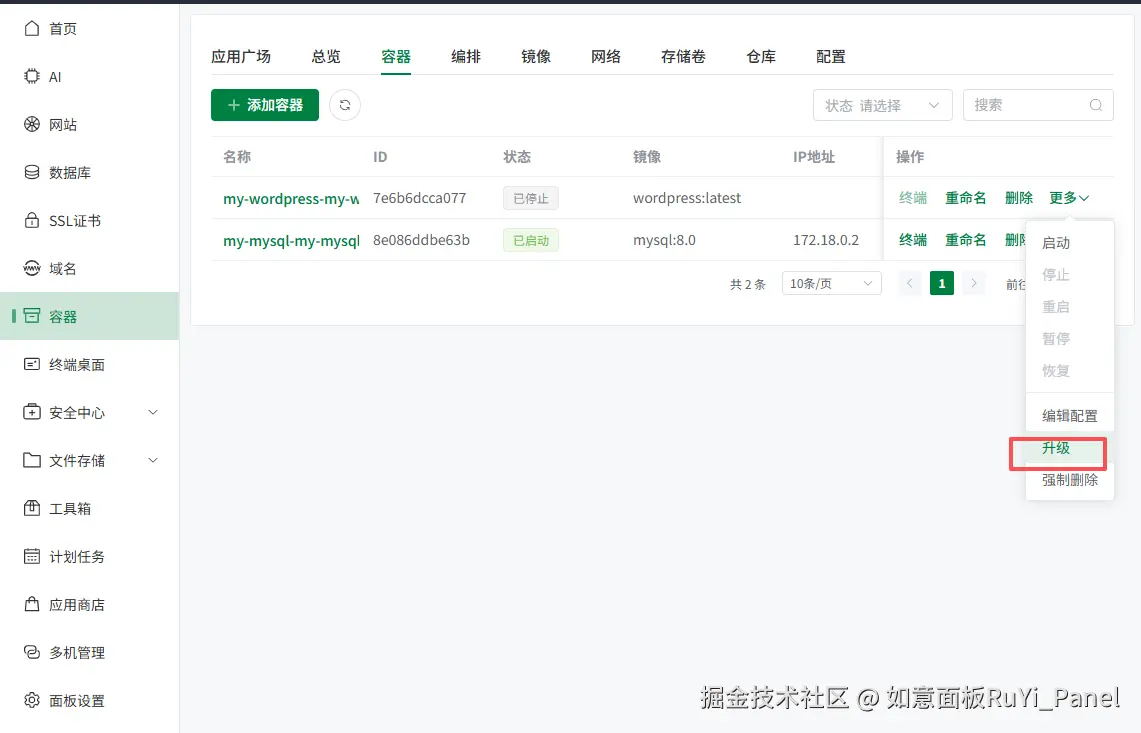This screenshot has width=1141, height=733.
Task: Open the 网络 tab
Action: (x=605, y=57)
